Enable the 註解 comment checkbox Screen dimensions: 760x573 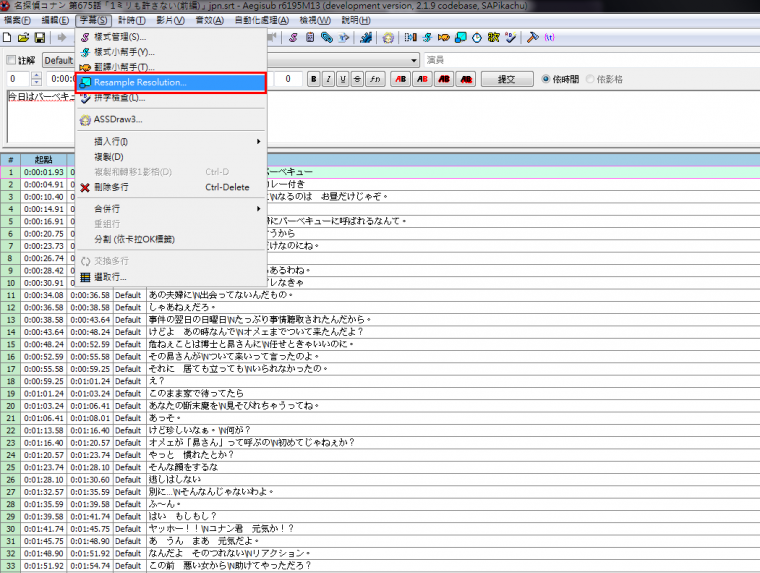tap(10, 60)
